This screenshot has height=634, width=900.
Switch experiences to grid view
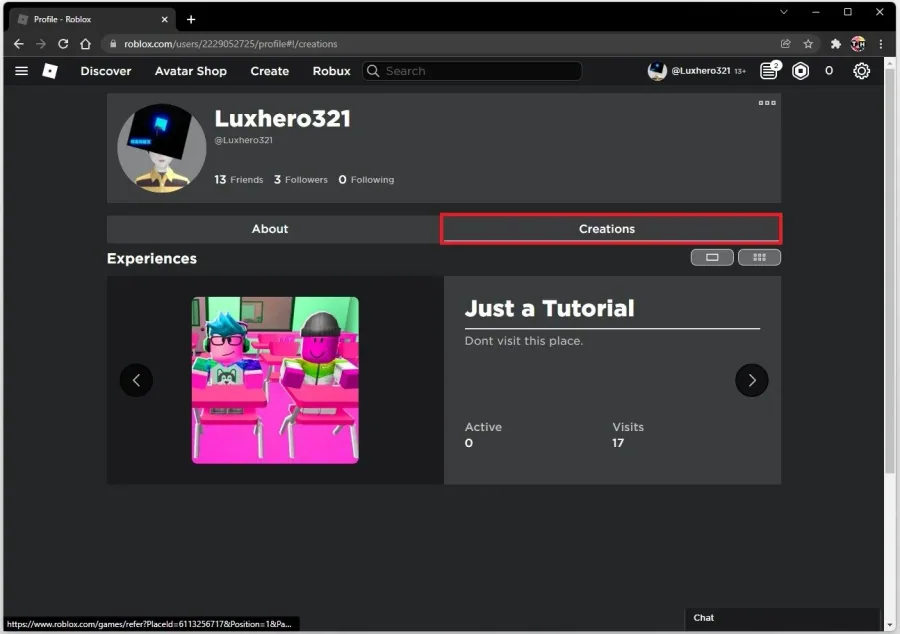(x=759, y=258)
